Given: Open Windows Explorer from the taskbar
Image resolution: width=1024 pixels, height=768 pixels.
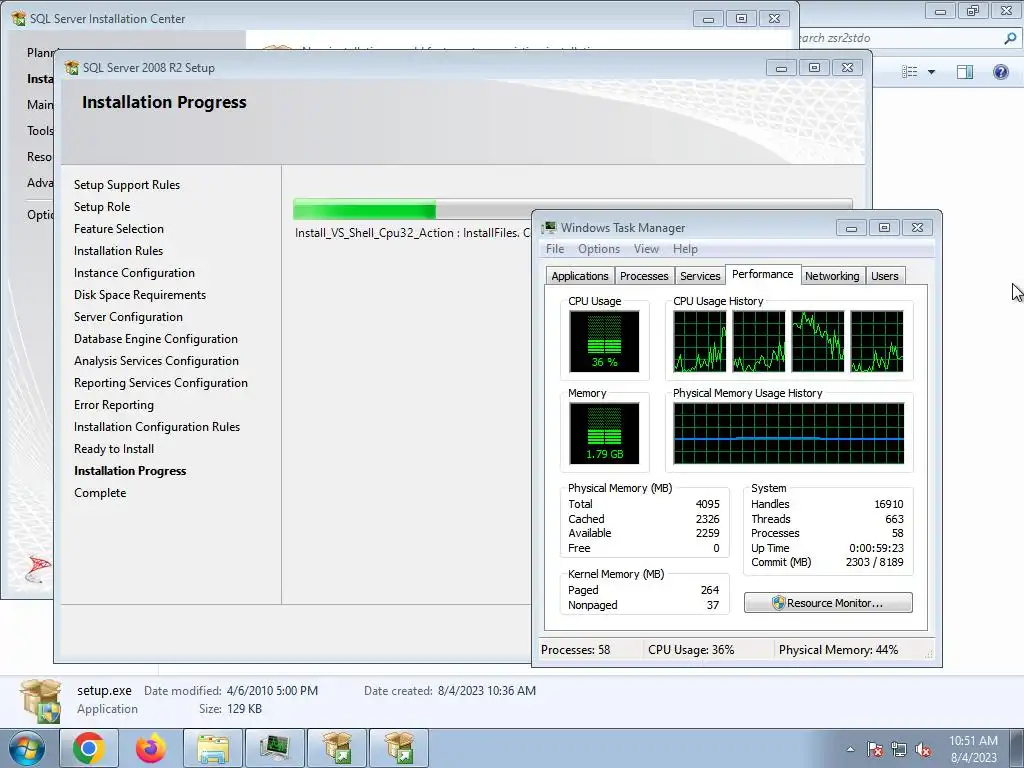Looking at the screenshot, I should point(213,748).
